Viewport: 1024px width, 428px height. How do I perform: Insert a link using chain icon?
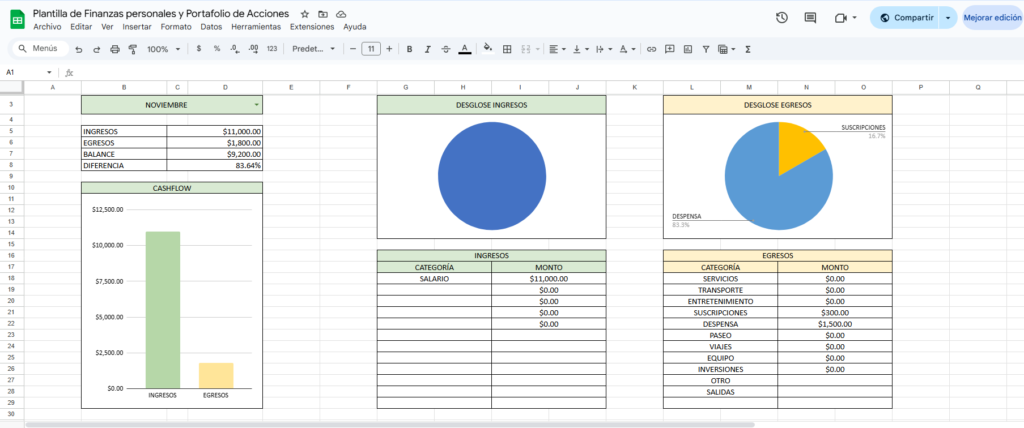tap(652, 48)
